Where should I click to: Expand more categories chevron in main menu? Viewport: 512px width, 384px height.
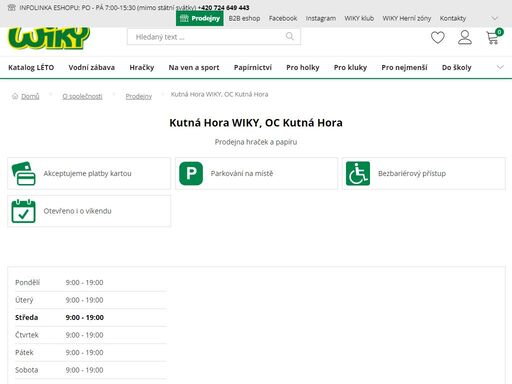tap(500, 67)
